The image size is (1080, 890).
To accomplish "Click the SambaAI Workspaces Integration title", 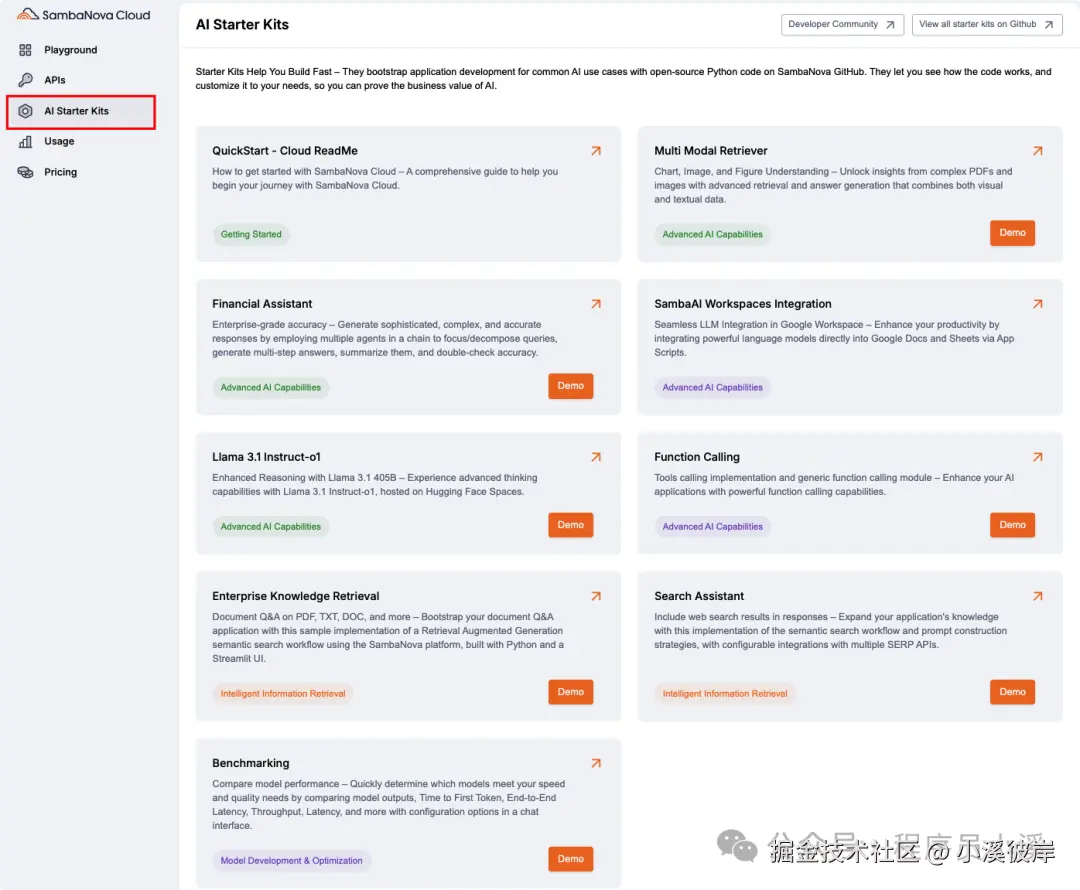I will pyautogui.click(x=742, y=304).
